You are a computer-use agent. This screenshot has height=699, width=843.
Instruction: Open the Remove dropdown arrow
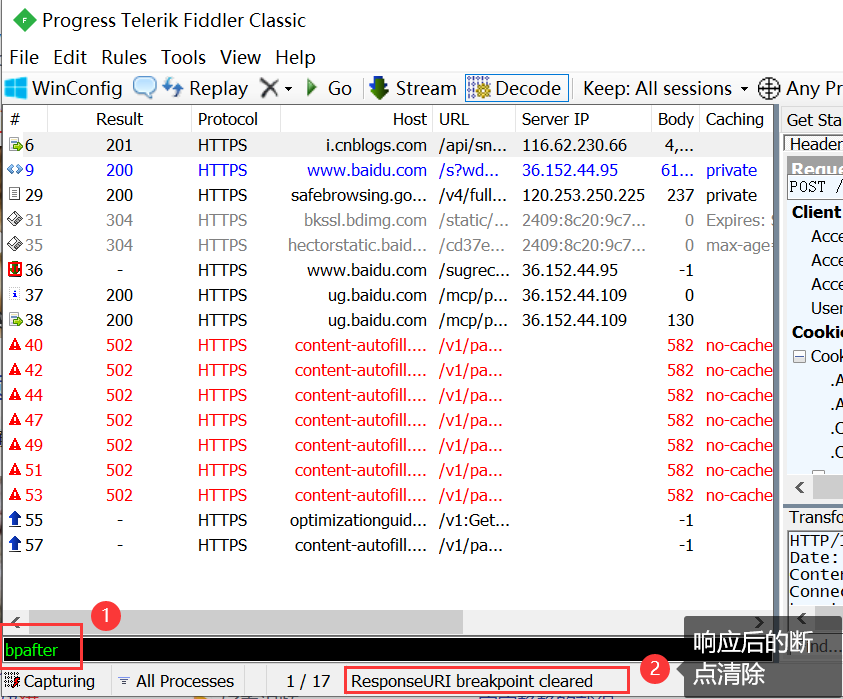pos(289,89)
